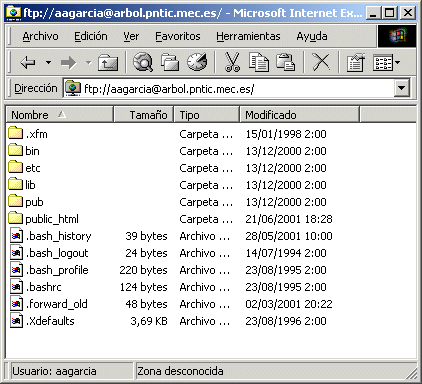The height and width of the screenshot is (384, 422).
Task: Select the bin folder icon
Action: coord(15,150)
